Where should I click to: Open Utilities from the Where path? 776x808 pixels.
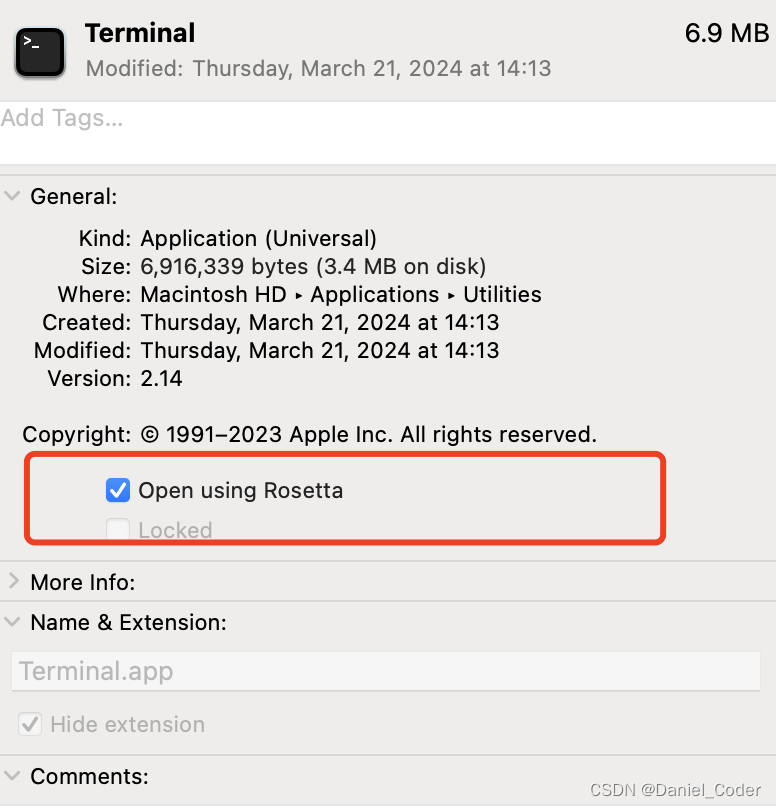(x=502, y=294)
